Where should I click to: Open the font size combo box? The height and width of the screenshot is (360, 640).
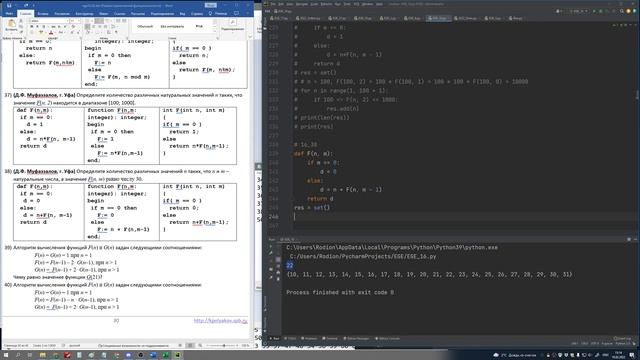[75, 20]
